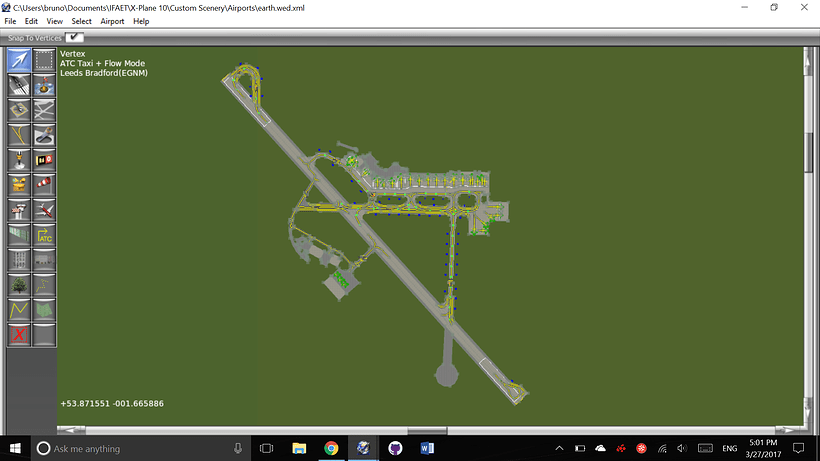The width and height of the screenshot is (820, 461).
Task: Select the Hole cutting tool
Action: click(44, 135)
